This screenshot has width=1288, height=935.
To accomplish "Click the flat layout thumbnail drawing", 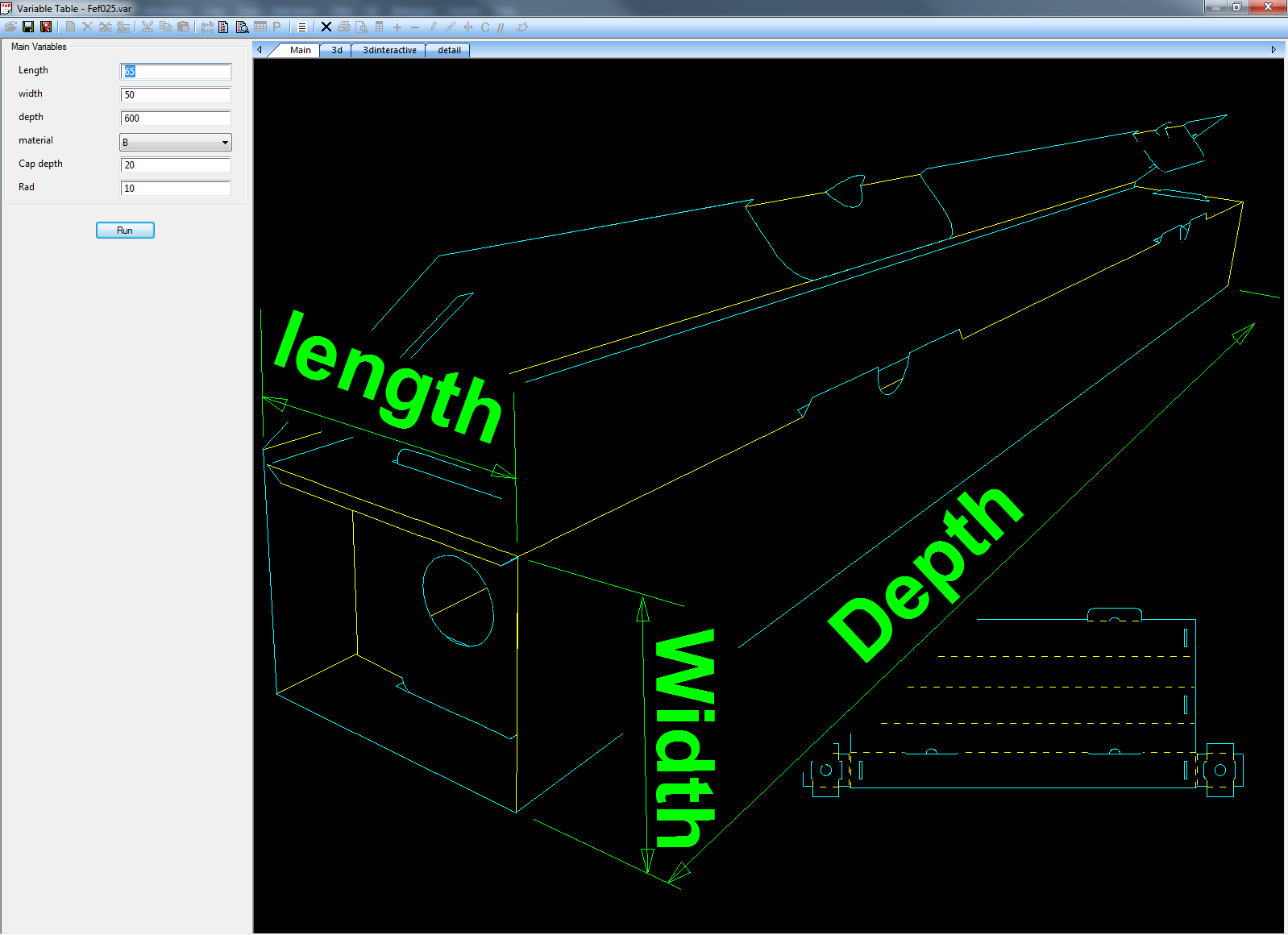I will coord(1024,703).
